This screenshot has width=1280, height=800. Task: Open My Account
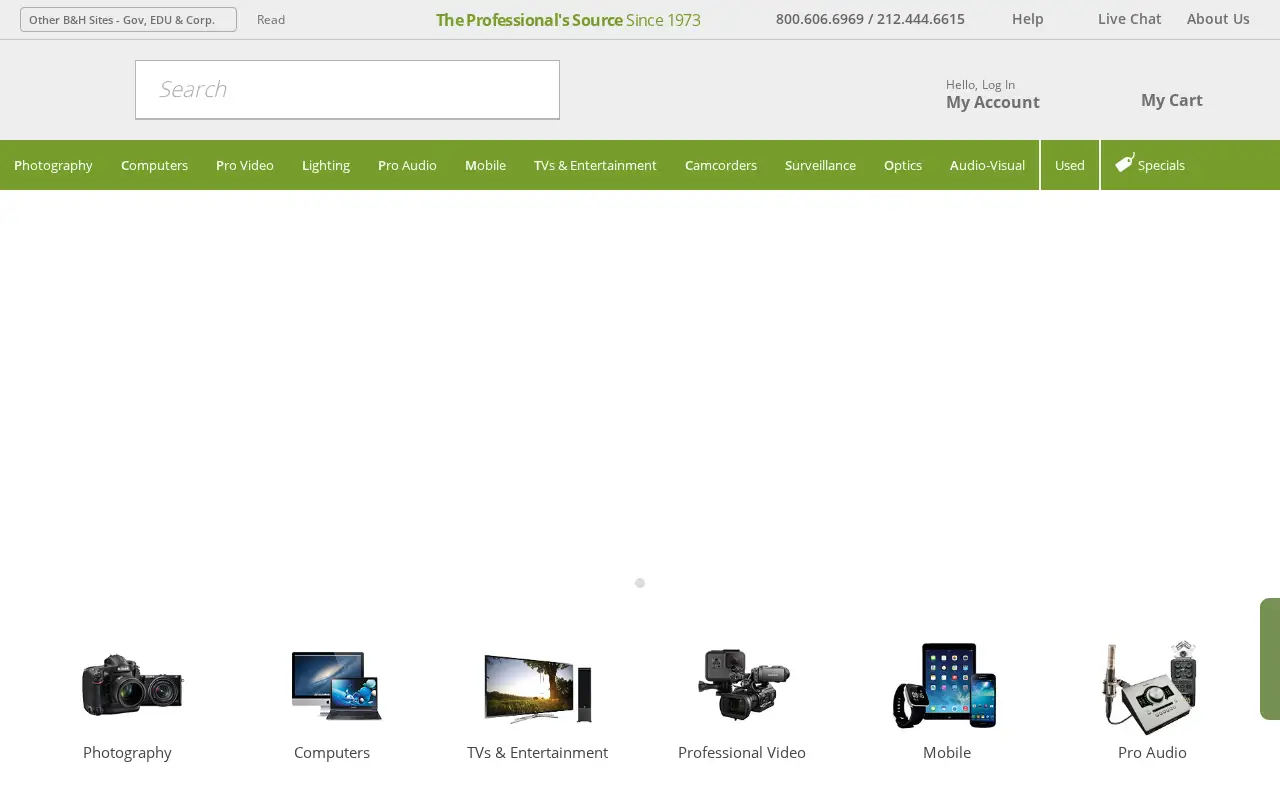coord(993,102)
